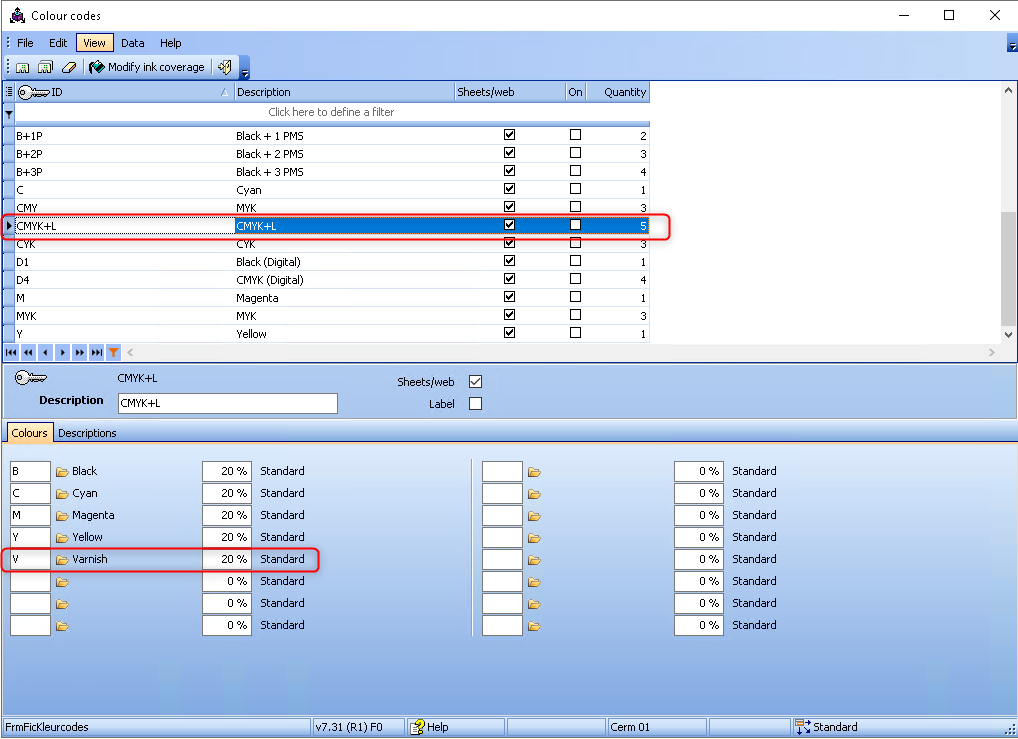
Task: Open the folder browse icon beside Cyan
Action: (x=62, y=494)
